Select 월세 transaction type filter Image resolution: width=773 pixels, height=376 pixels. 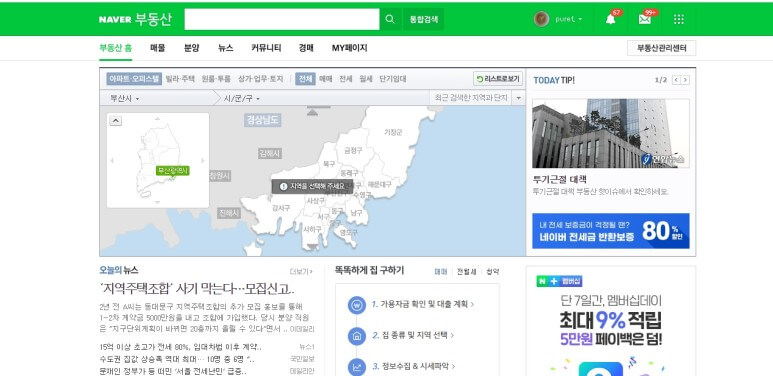pyautogui.click(x=366, y=79)
